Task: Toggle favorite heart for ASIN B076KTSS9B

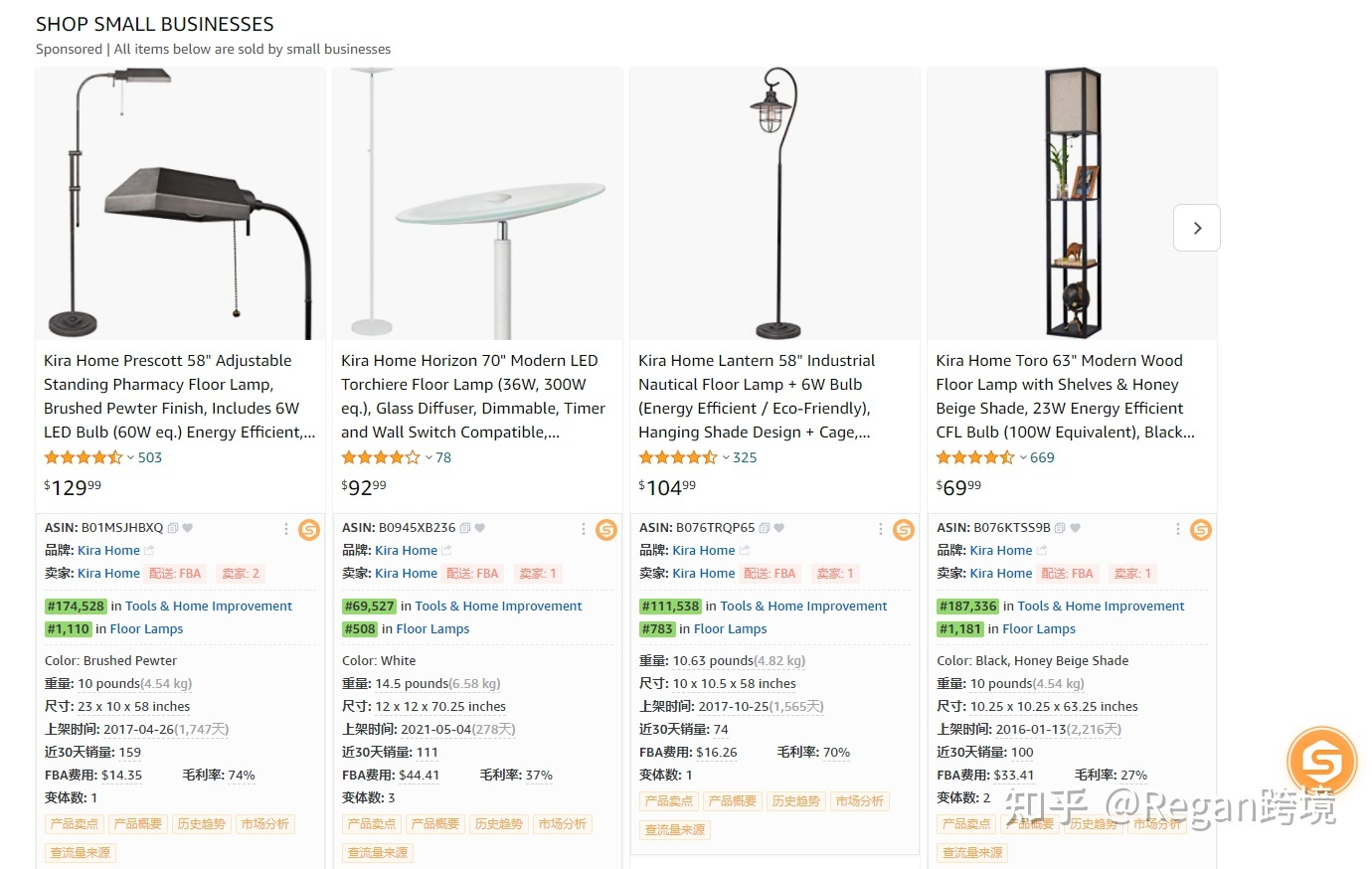Action: [1075, 528]
